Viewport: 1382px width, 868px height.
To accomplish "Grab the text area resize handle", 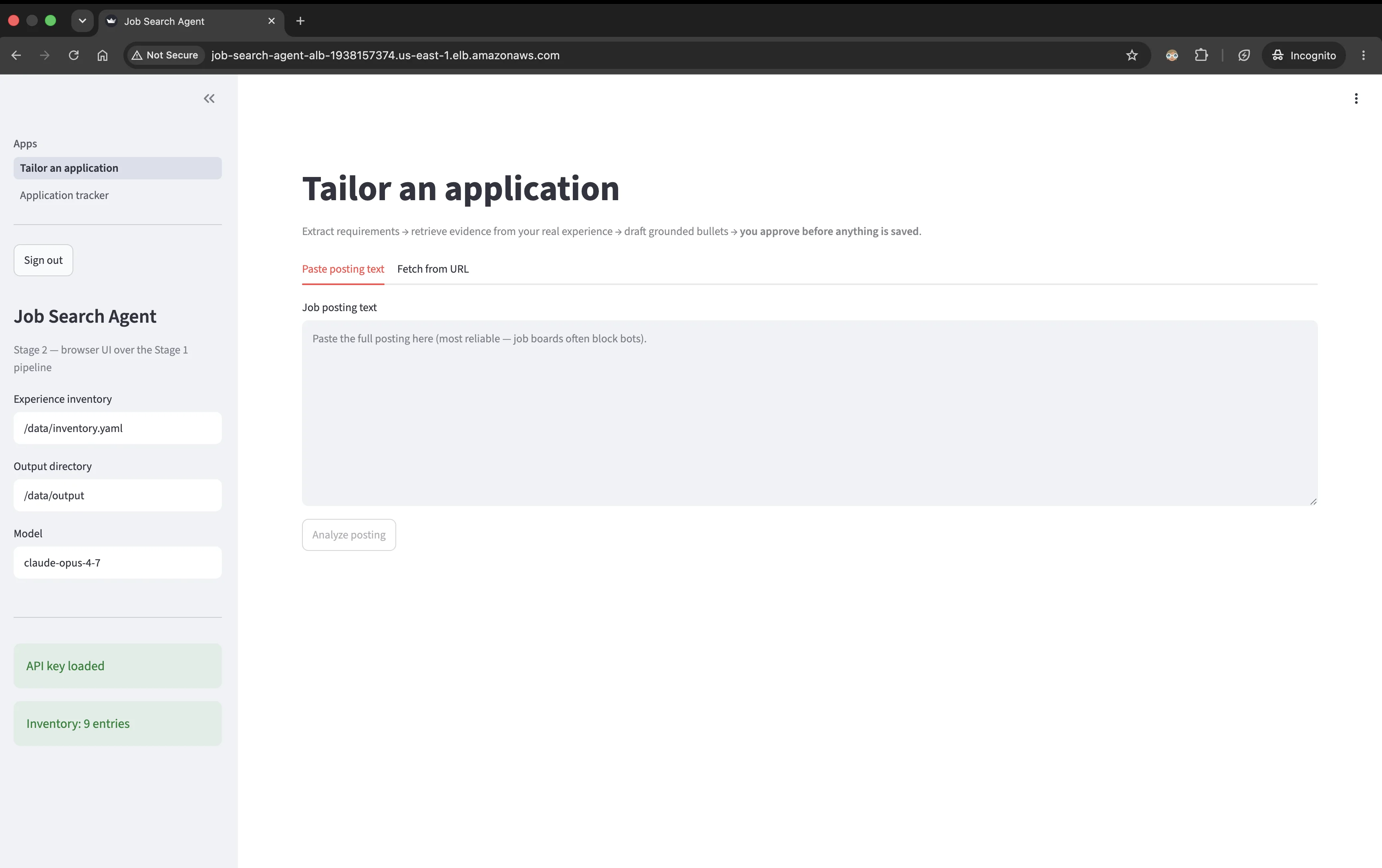I will pyautogui.click(x=1313, y=501).
